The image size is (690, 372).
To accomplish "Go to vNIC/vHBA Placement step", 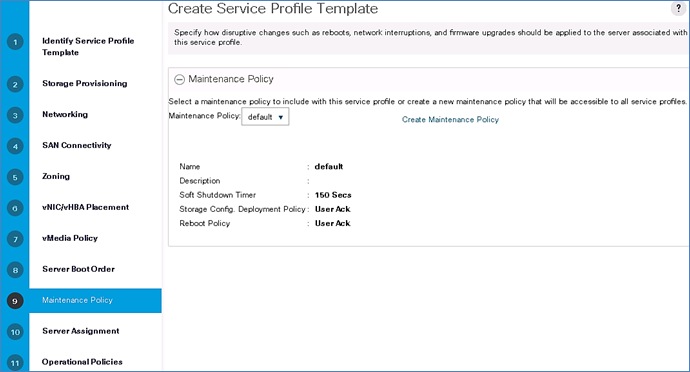I will (85, 207).
